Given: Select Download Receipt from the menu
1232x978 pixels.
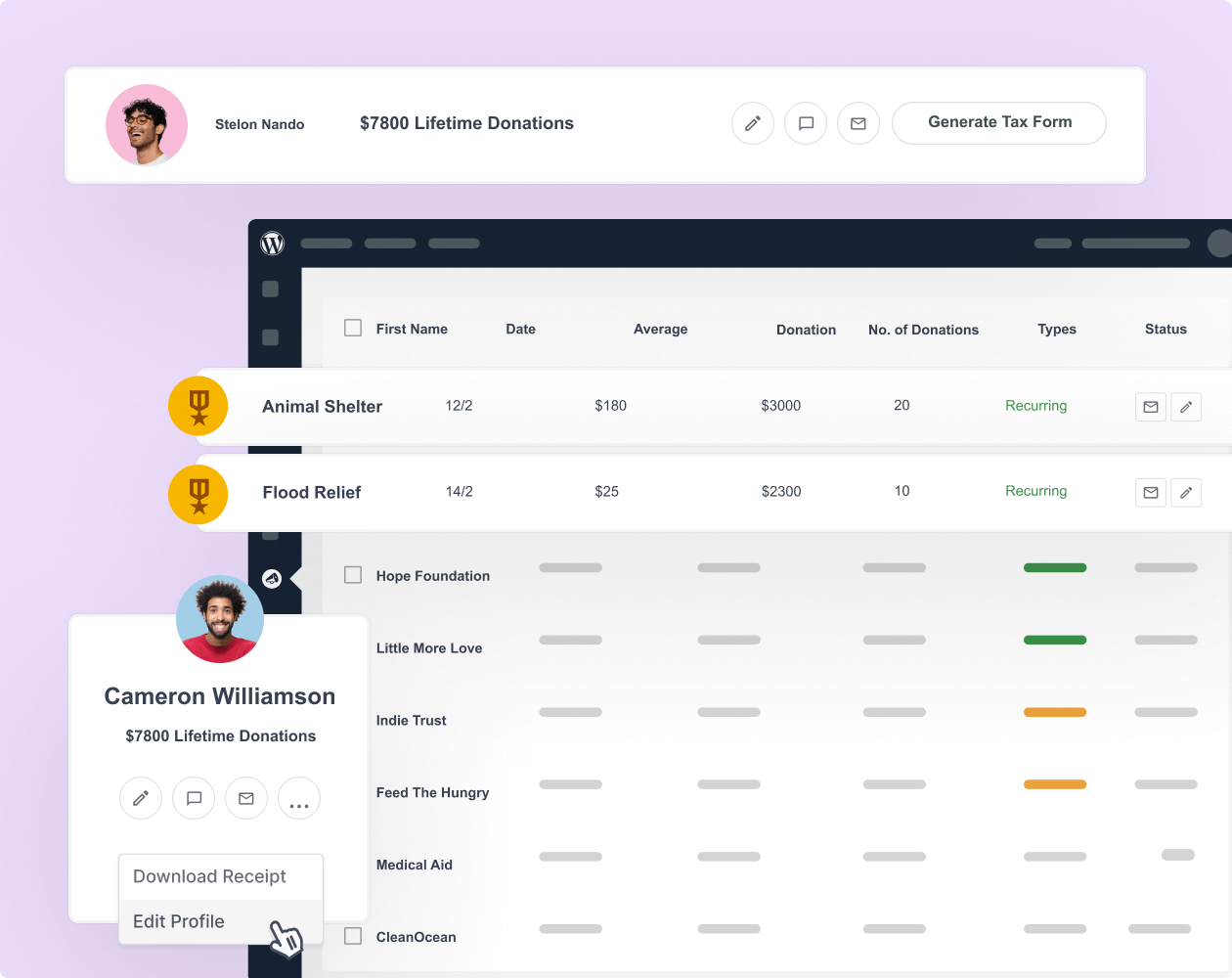Looking at the screenshot, I should (207, 876).
